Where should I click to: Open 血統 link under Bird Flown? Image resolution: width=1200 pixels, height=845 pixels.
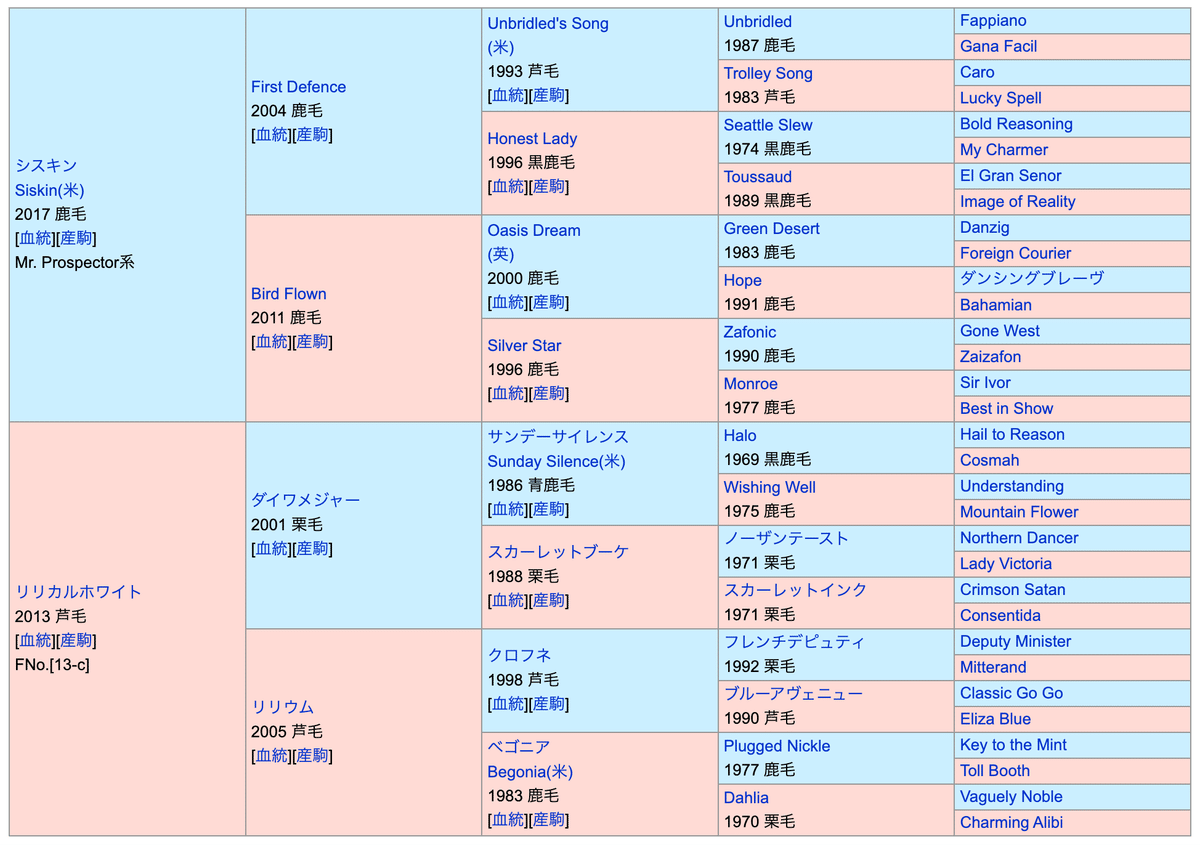coord(271,342)
